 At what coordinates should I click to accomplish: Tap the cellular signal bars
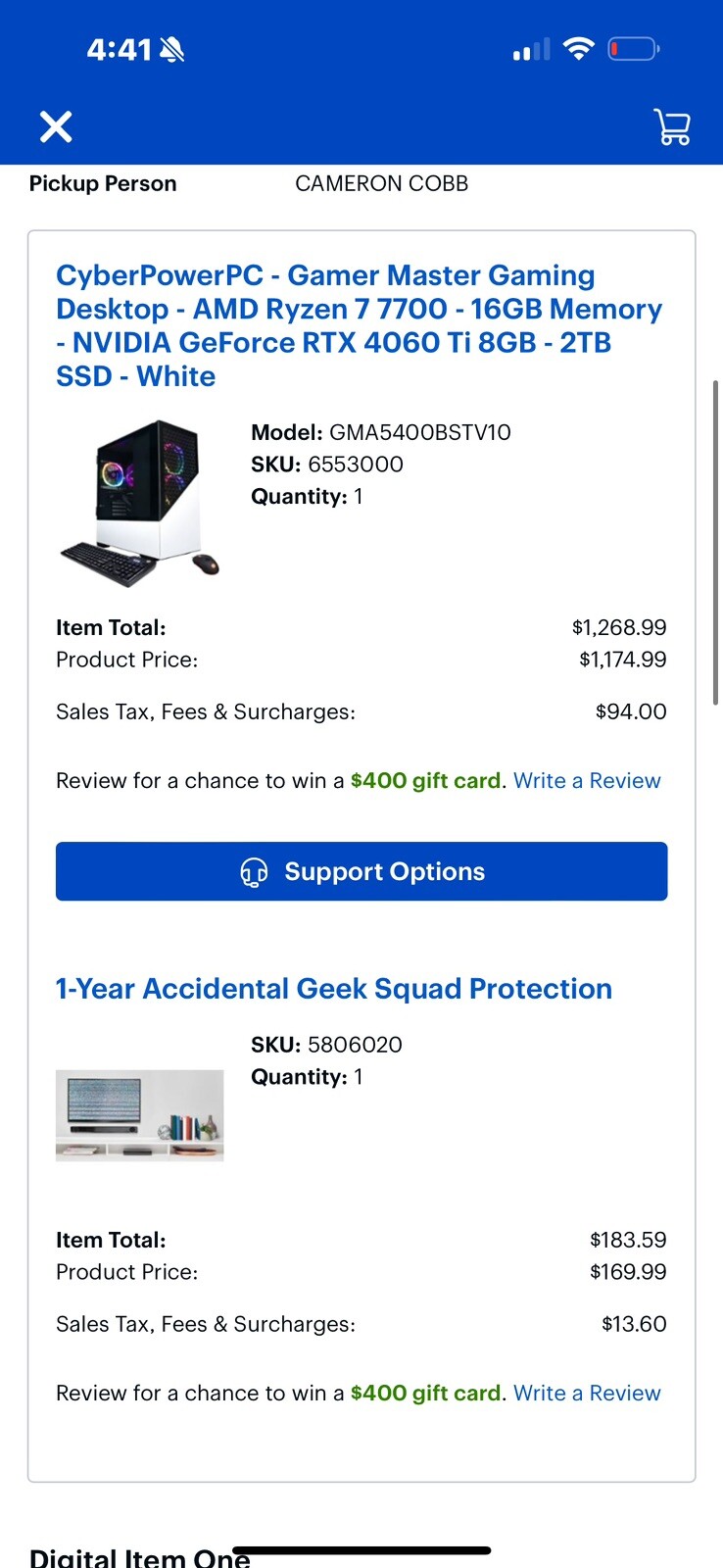[x=531, y=50]
